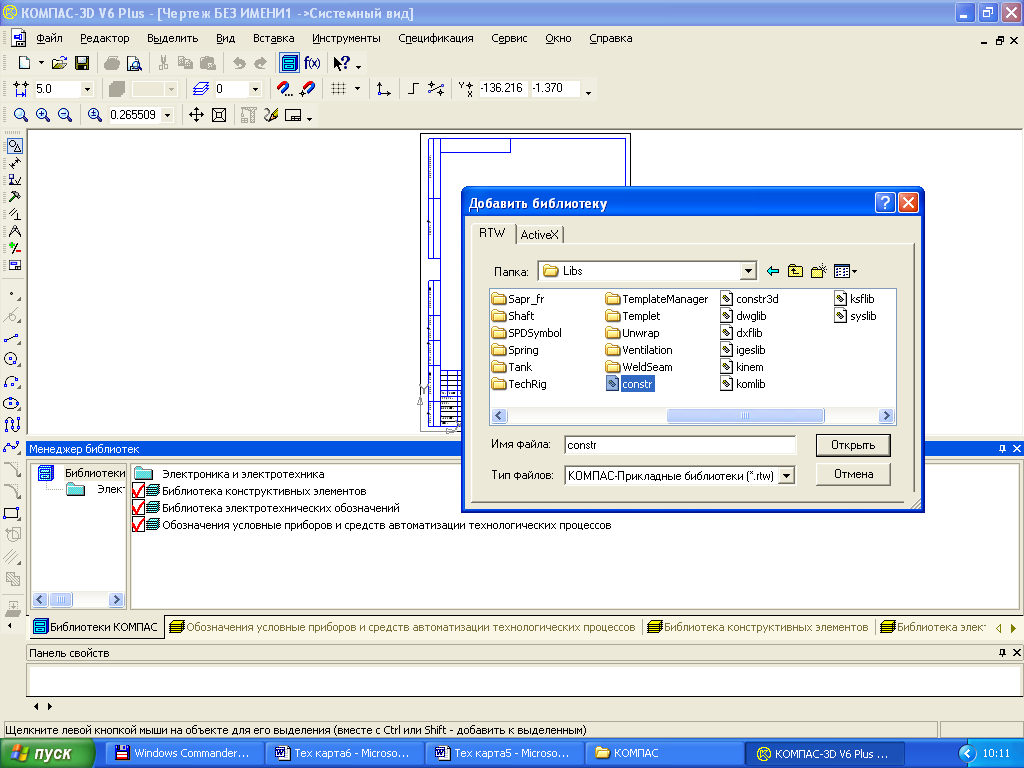Click the up one level folder icon

795,271
